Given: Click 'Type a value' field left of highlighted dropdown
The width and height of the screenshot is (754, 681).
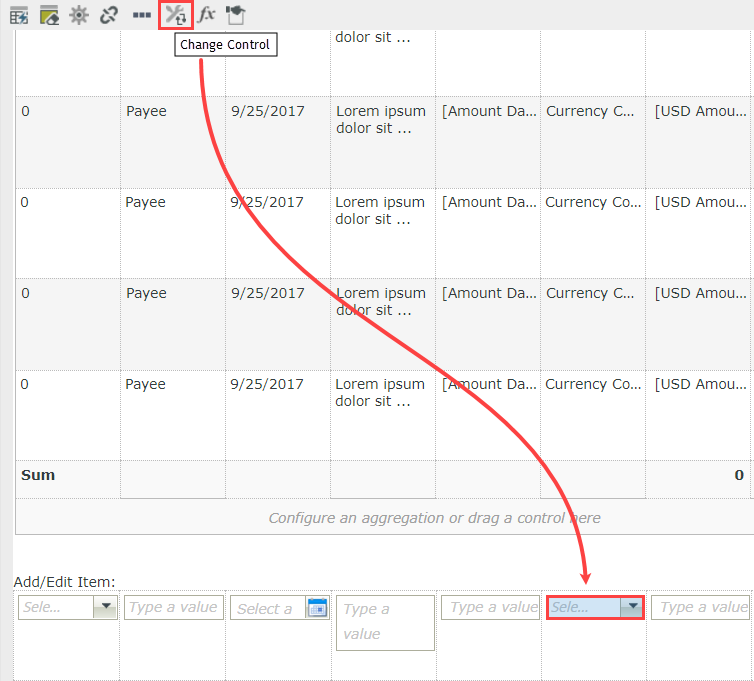Looking at the screenshot, I should [490, 607].
